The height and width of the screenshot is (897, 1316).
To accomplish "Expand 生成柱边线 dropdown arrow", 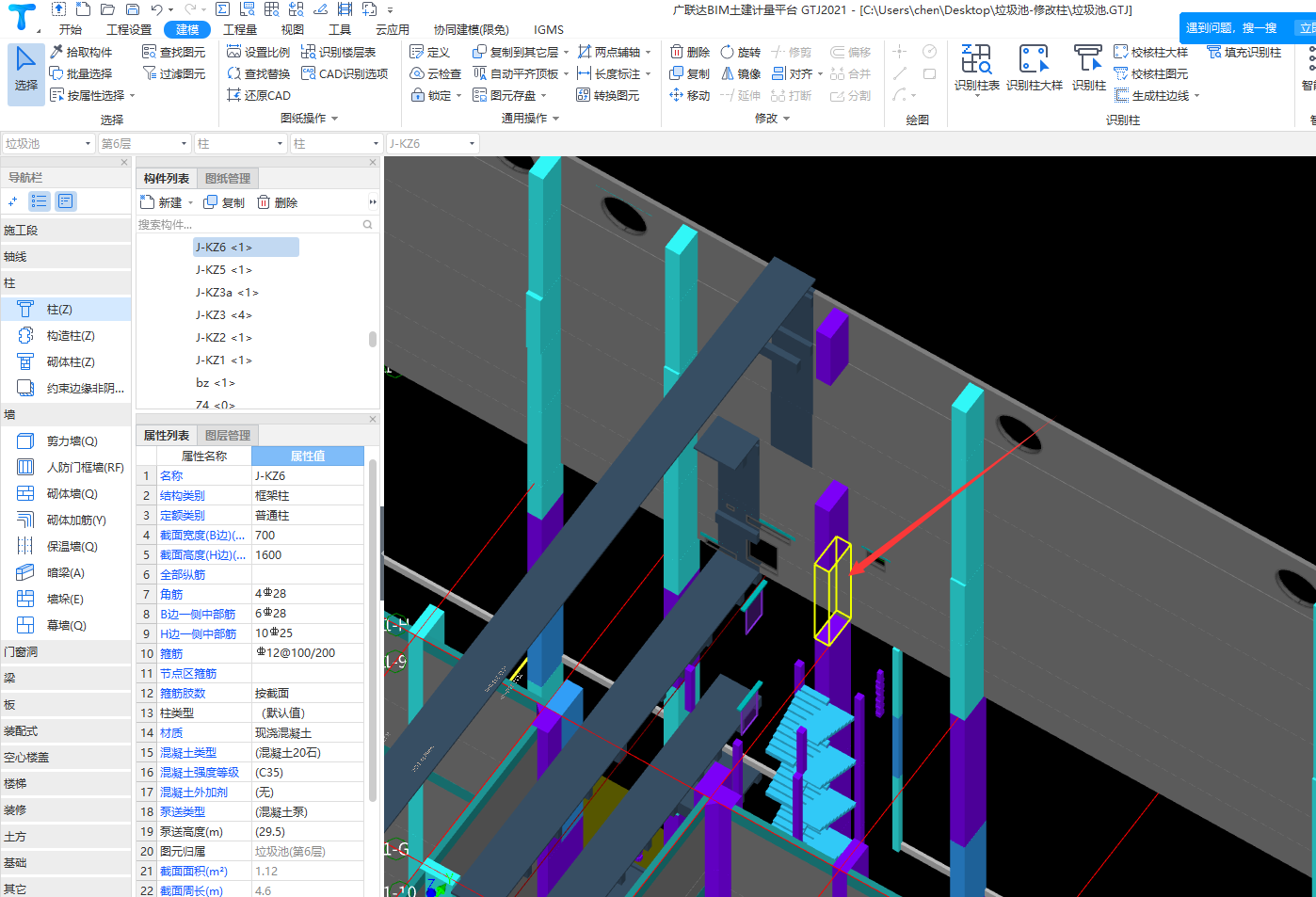I will [x=1196, y=95].
